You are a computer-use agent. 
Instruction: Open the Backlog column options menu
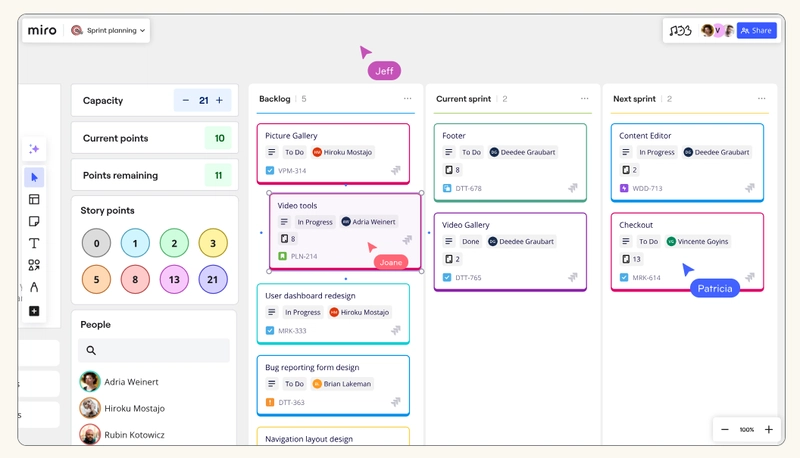[x=407, y=99]
